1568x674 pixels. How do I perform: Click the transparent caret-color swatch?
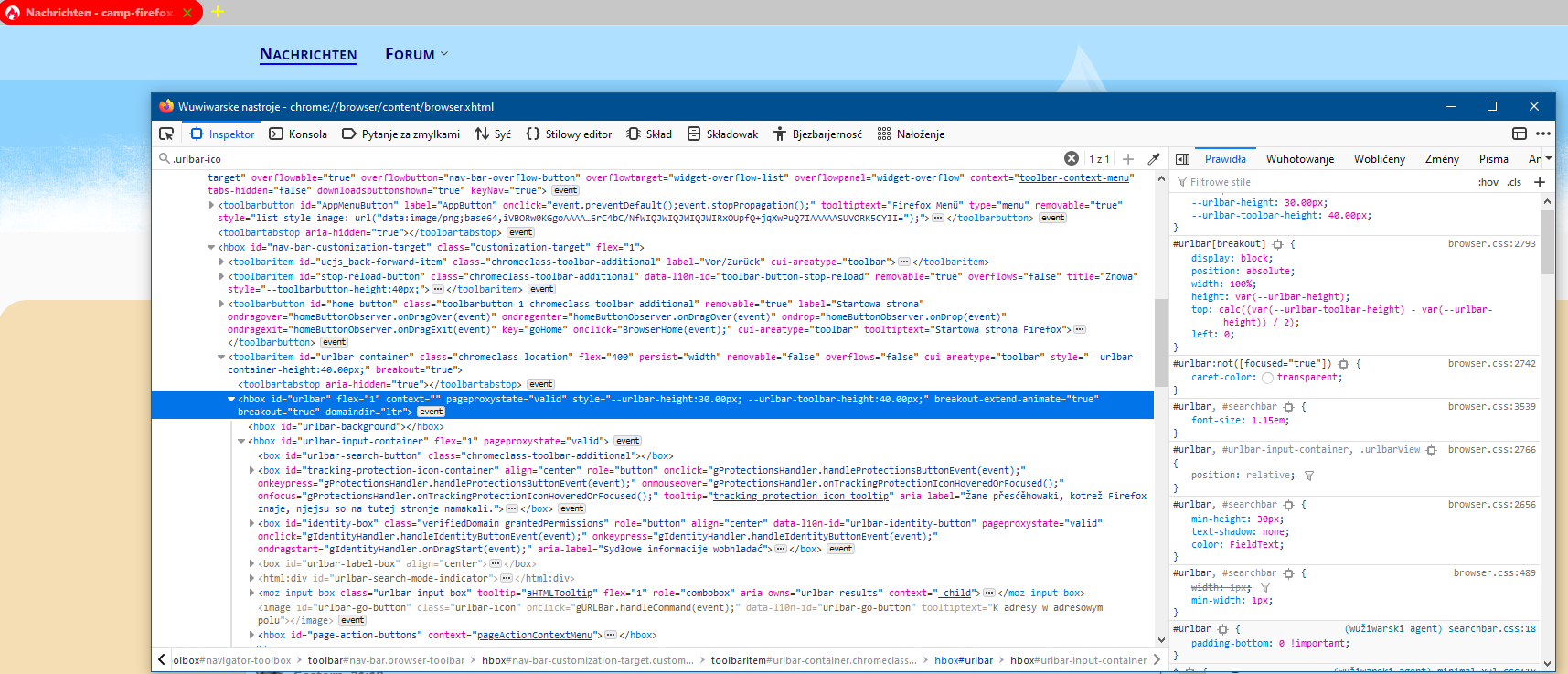point(1267,378)
